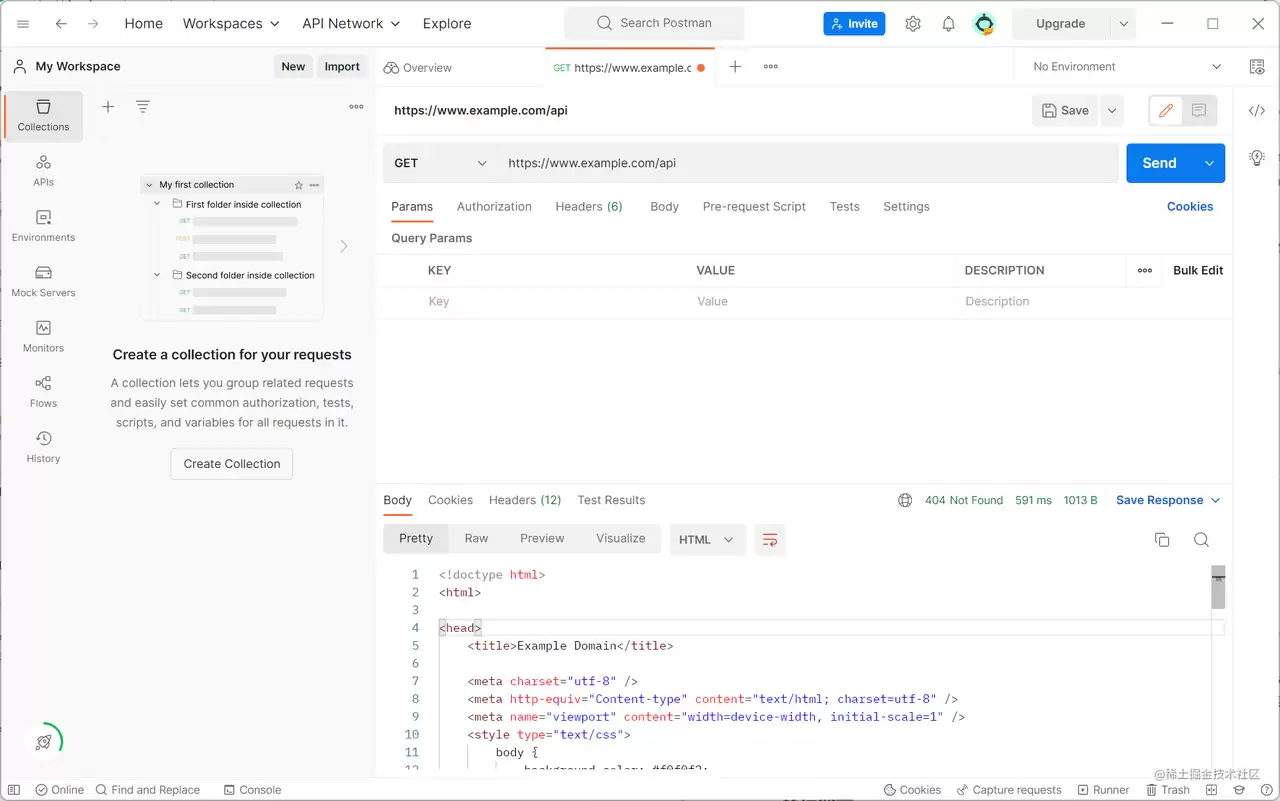
Task: Open the code snippet icon
Action: [1257, 111]
